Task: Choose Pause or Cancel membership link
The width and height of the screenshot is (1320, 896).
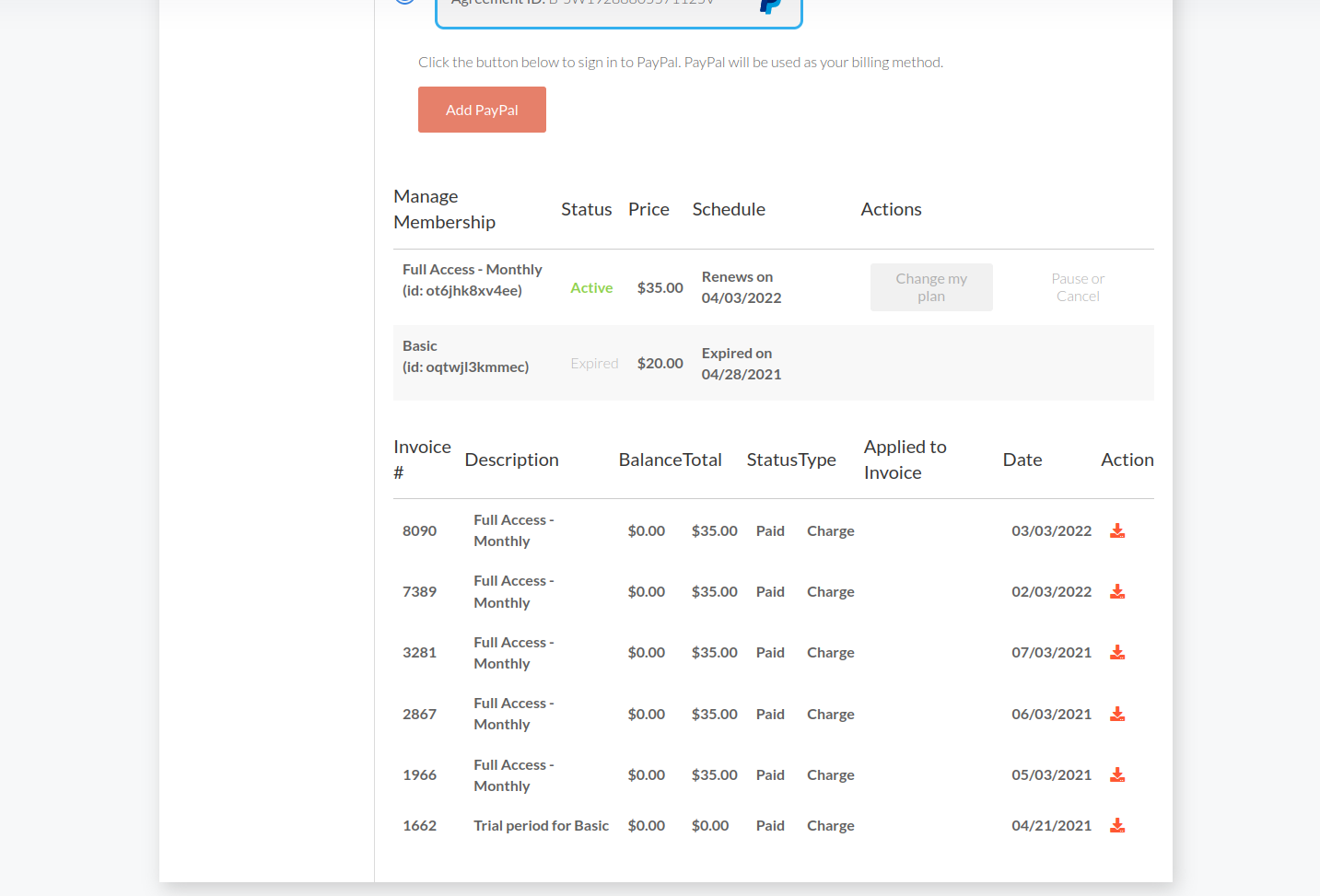Action: (x=1077, y=287)
